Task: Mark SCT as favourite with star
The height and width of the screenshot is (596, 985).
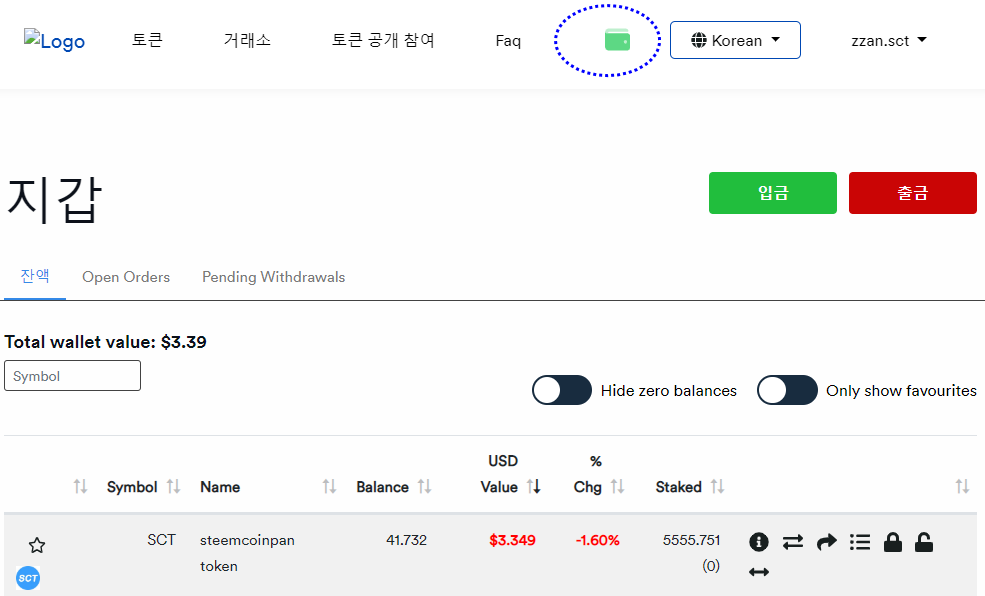Action: 37,545
